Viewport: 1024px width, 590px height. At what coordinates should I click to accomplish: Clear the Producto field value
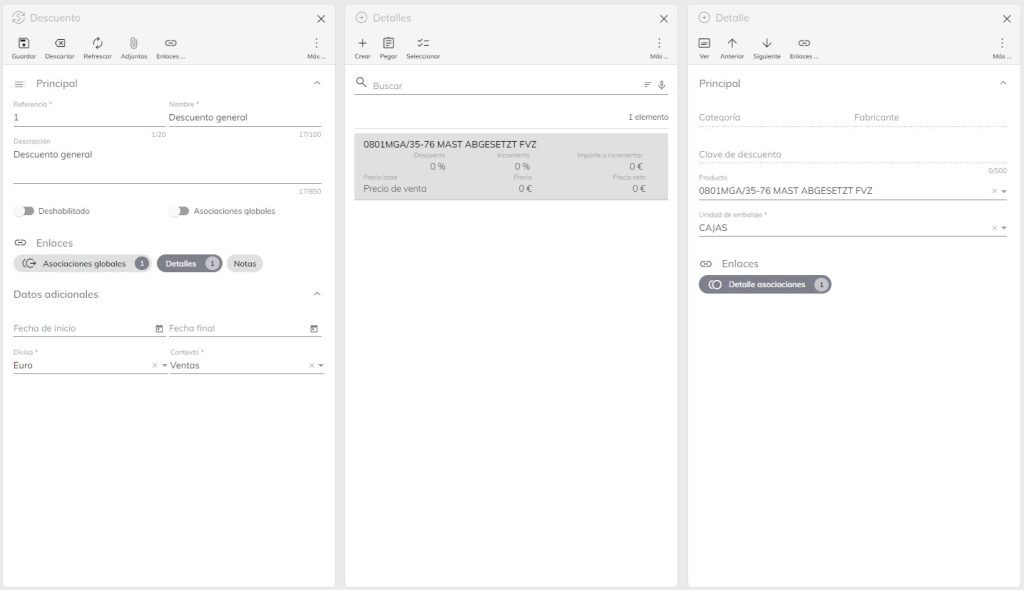click(995, 191)
